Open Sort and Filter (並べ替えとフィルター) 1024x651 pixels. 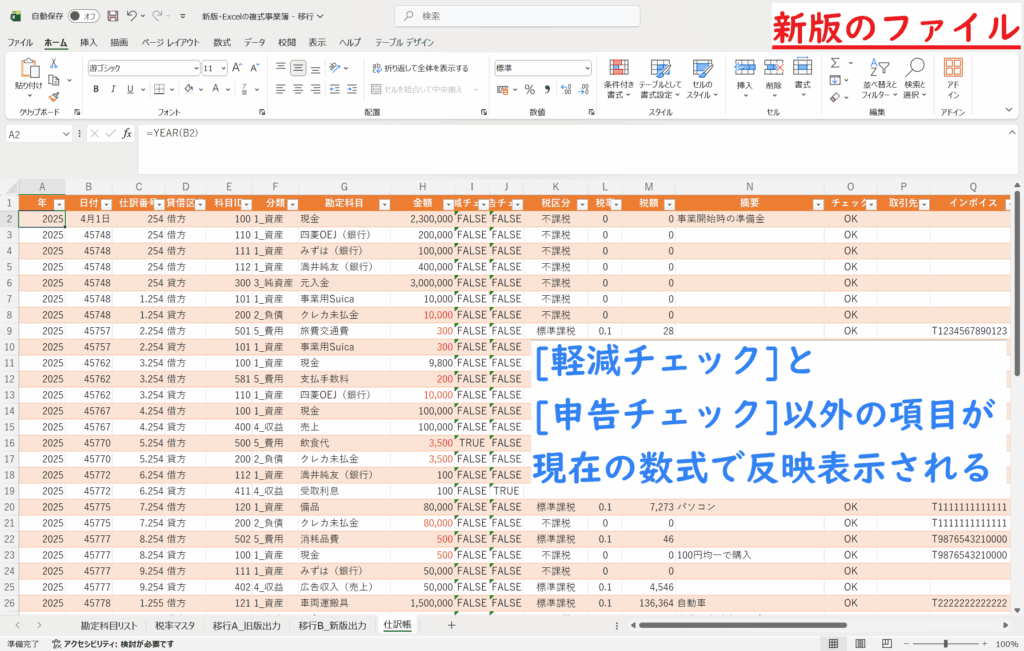[875, 78]
